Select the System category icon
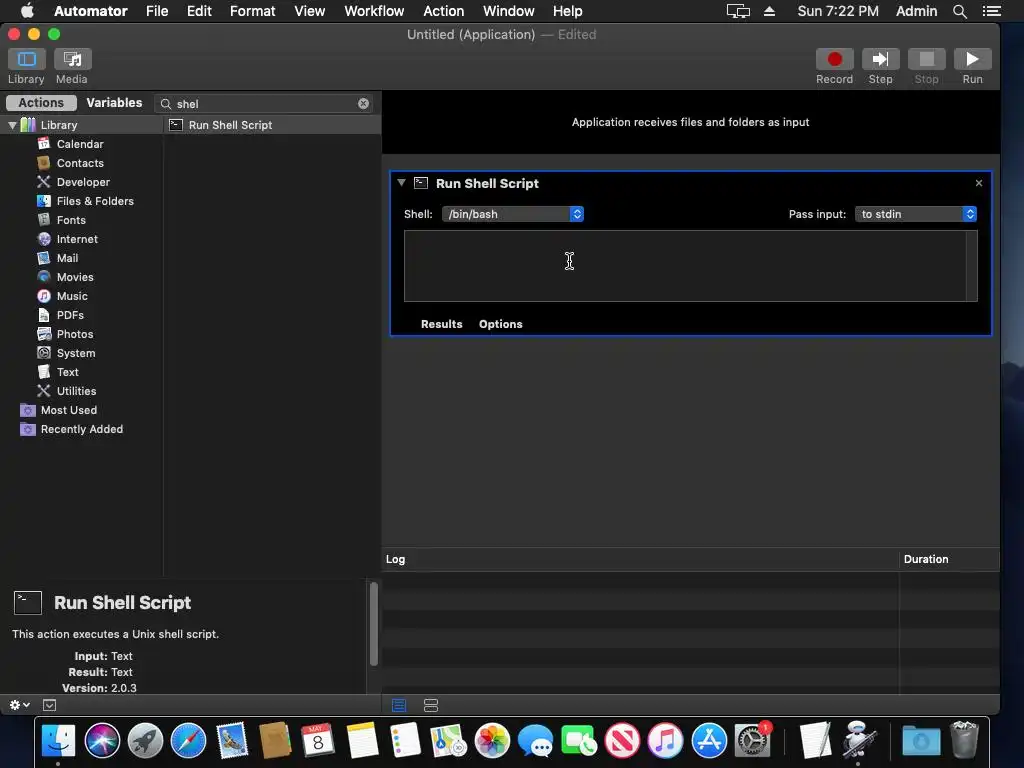The image size is (1024, 768). 44,353
